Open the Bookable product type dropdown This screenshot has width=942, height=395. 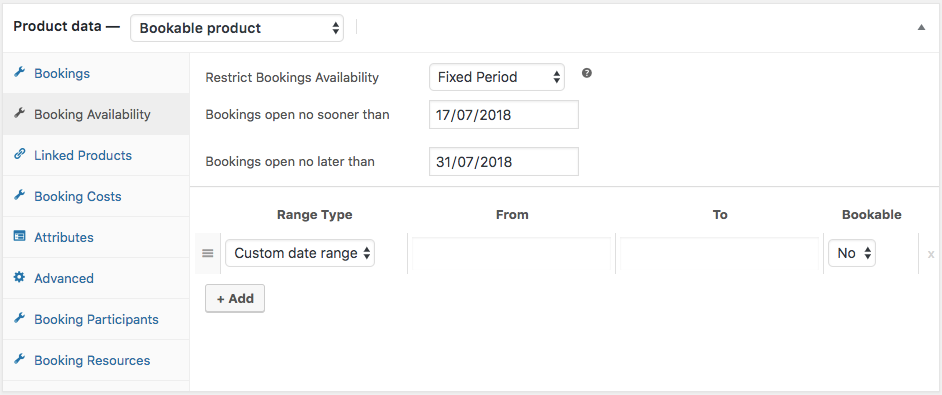[237, 28]
